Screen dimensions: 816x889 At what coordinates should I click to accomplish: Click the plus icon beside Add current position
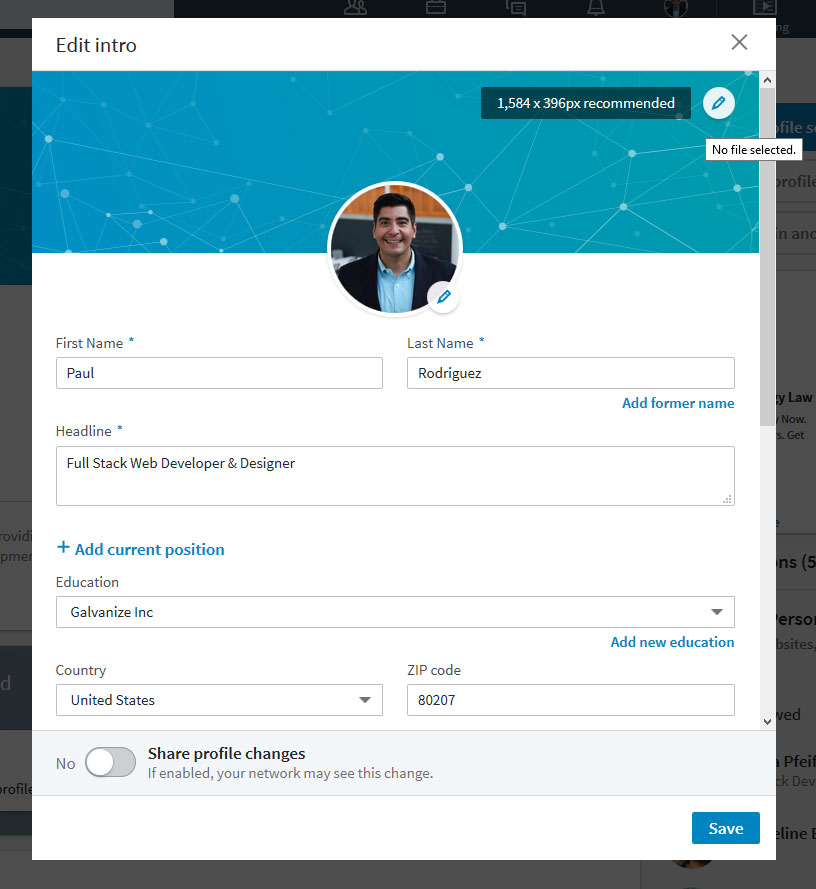[63, 548]
